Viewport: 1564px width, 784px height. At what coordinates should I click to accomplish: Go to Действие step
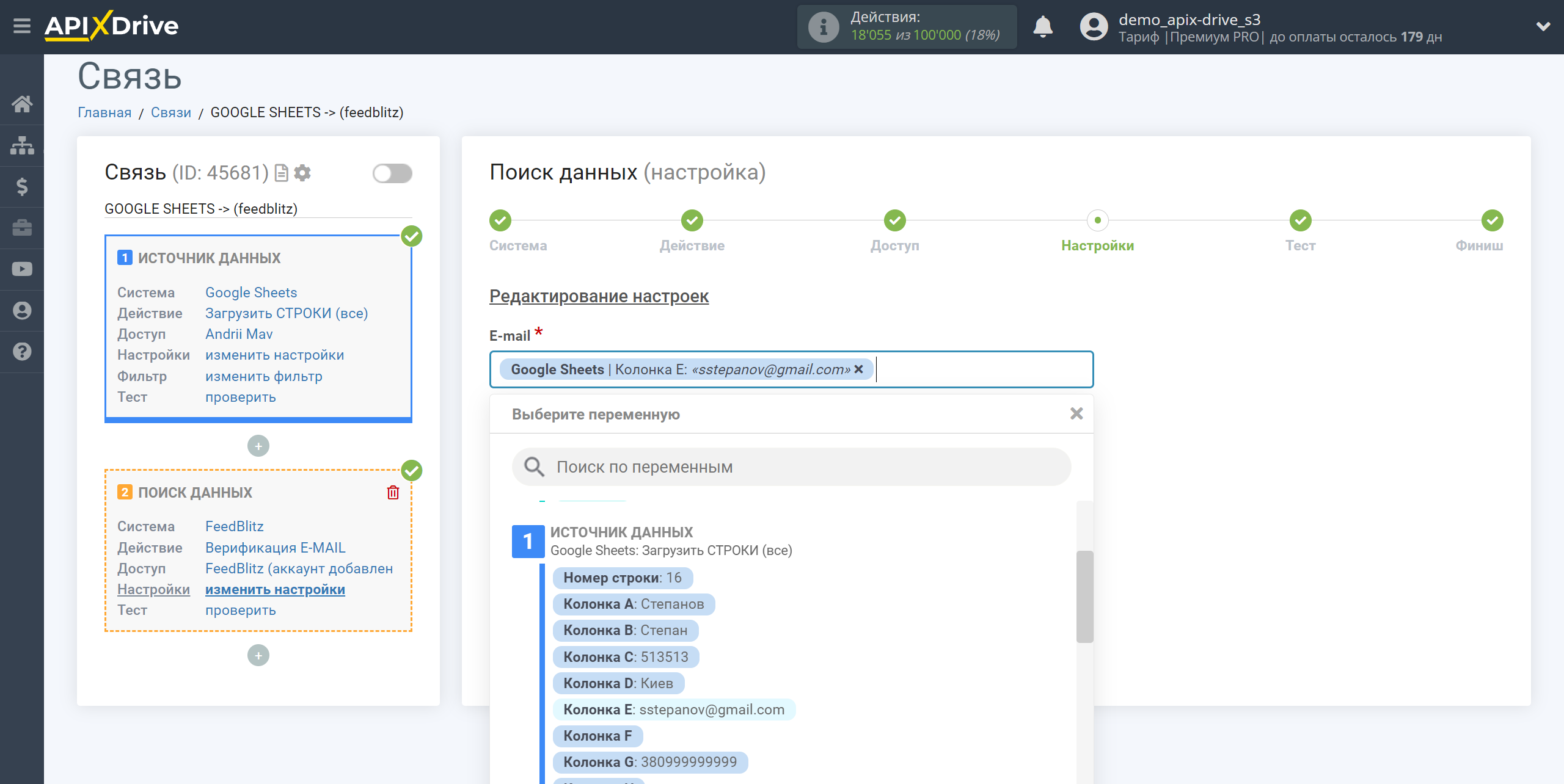coord(692,220)
